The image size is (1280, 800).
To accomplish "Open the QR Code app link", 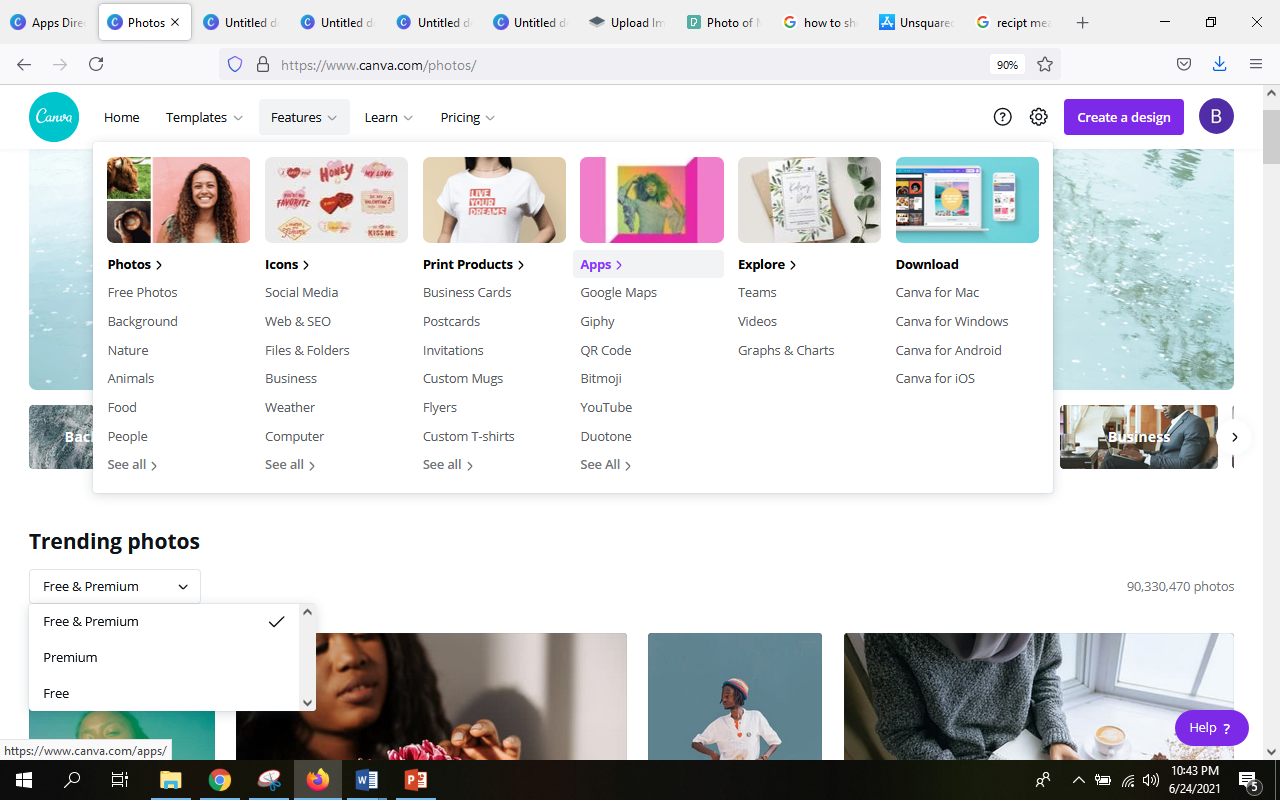I will (606, 350).
